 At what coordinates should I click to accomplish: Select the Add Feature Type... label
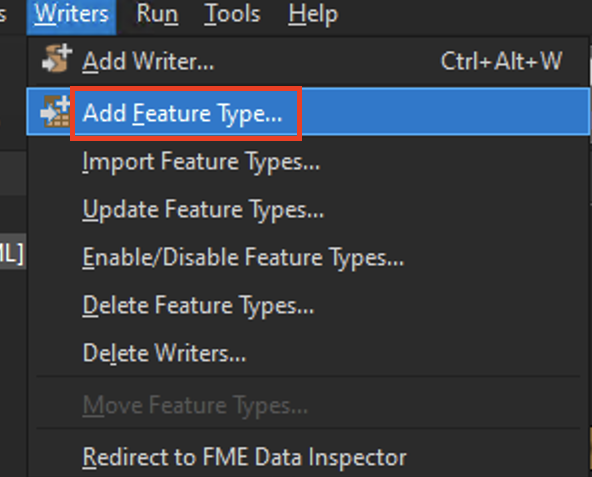[182, 113]
